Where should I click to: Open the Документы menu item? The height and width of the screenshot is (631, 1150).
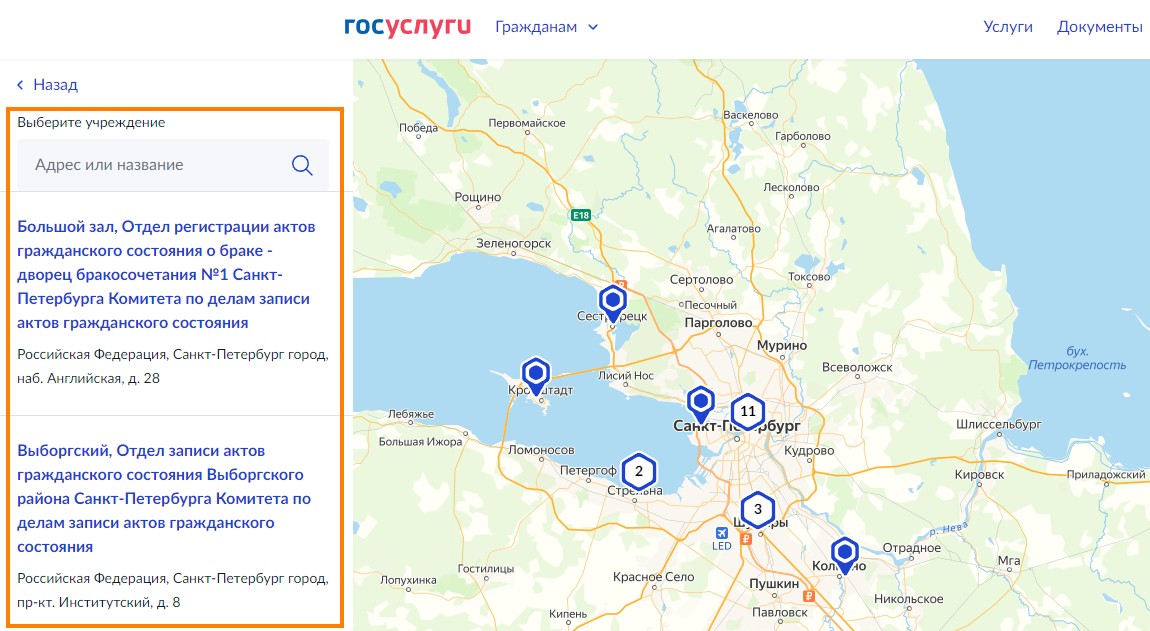pyautogui.click(x=1099, y=27)
